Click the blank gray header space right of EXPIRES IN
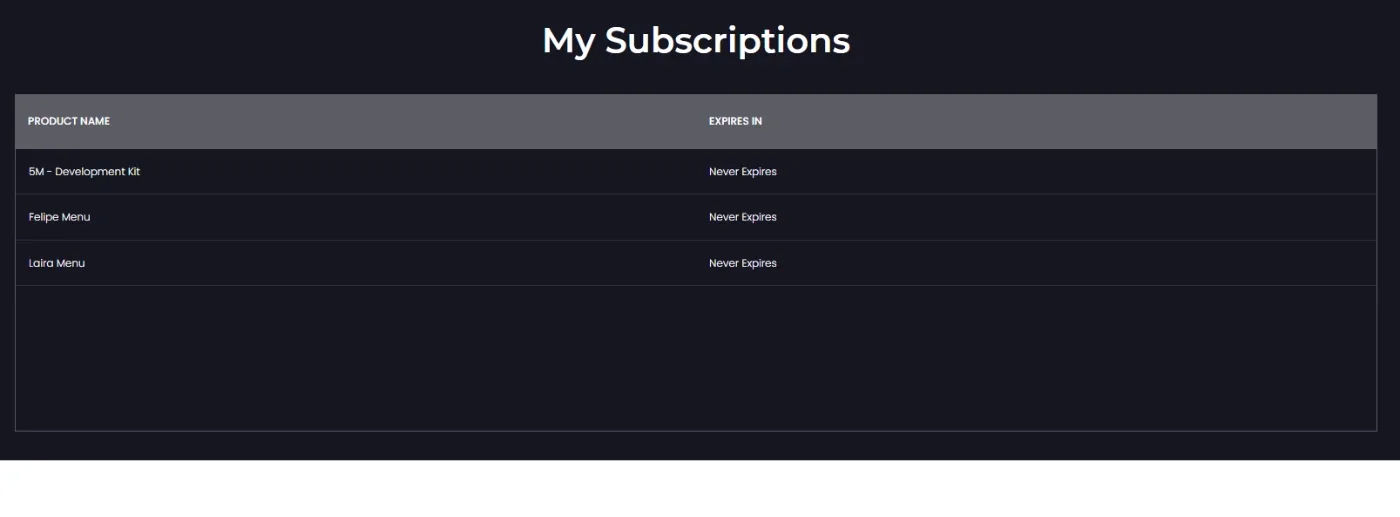 (1069, 121)
